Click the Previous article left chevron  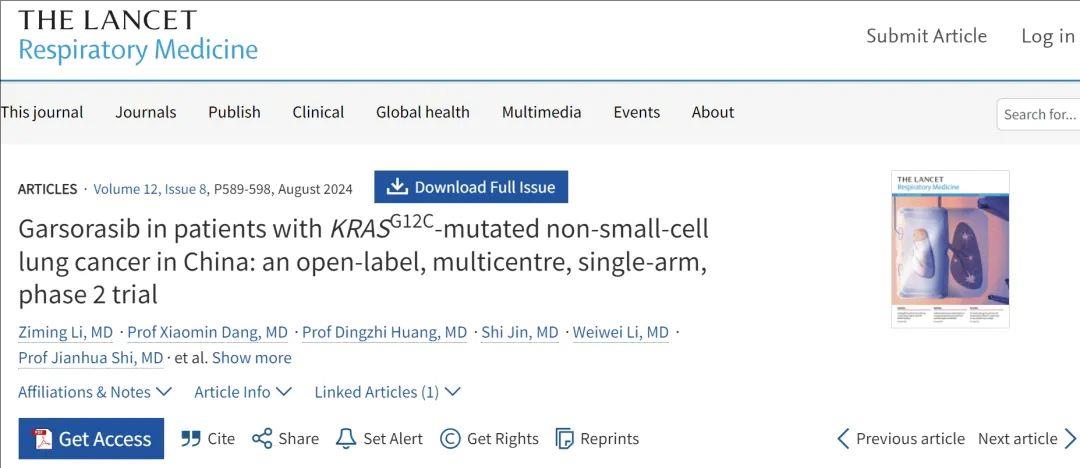tap(843, 438)
